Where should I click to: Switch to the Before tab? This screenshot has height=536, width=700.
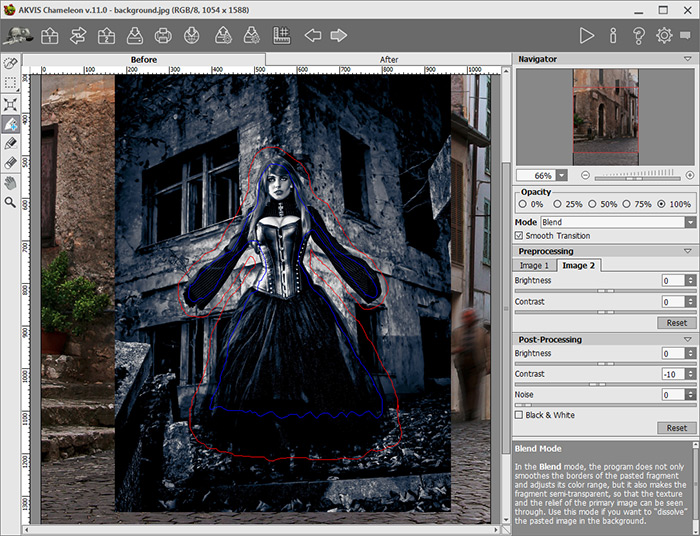point(144,60)
